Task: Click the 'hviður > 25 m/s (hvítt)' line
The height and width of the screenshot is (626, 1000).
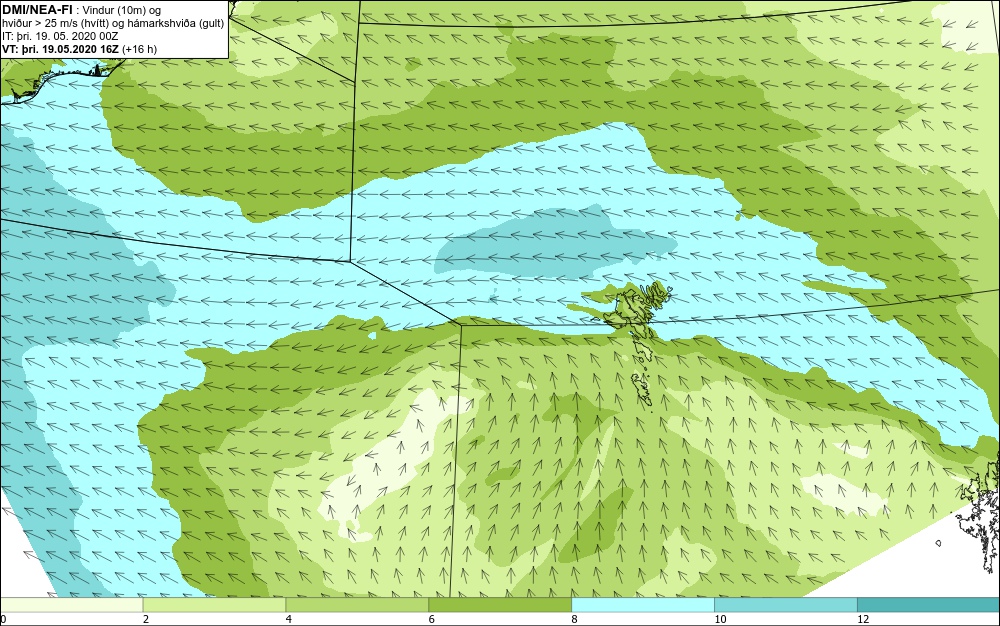Action: pyautogui.click(x=55, y=24)
